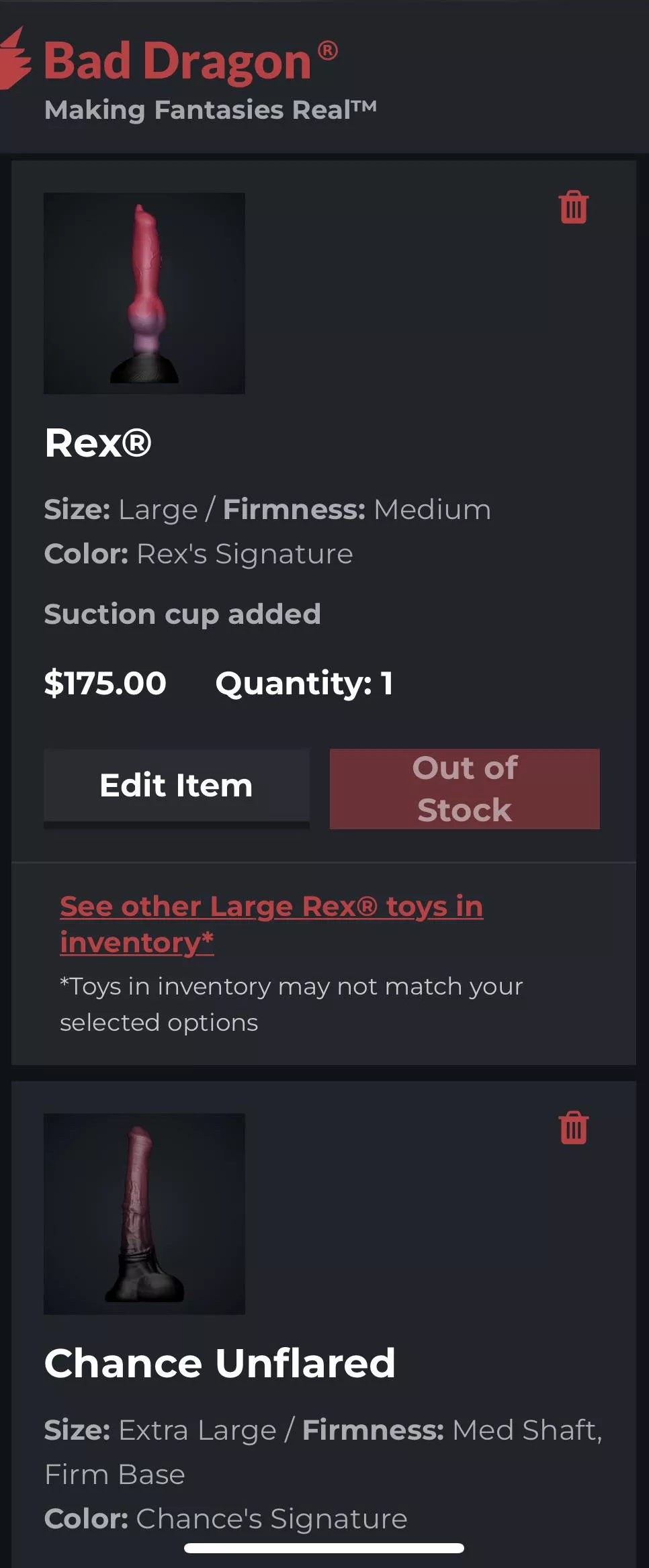This screenshot has width=649, height=1568.
Task: Open the Rex product thumbnail image
Action: 144,293
